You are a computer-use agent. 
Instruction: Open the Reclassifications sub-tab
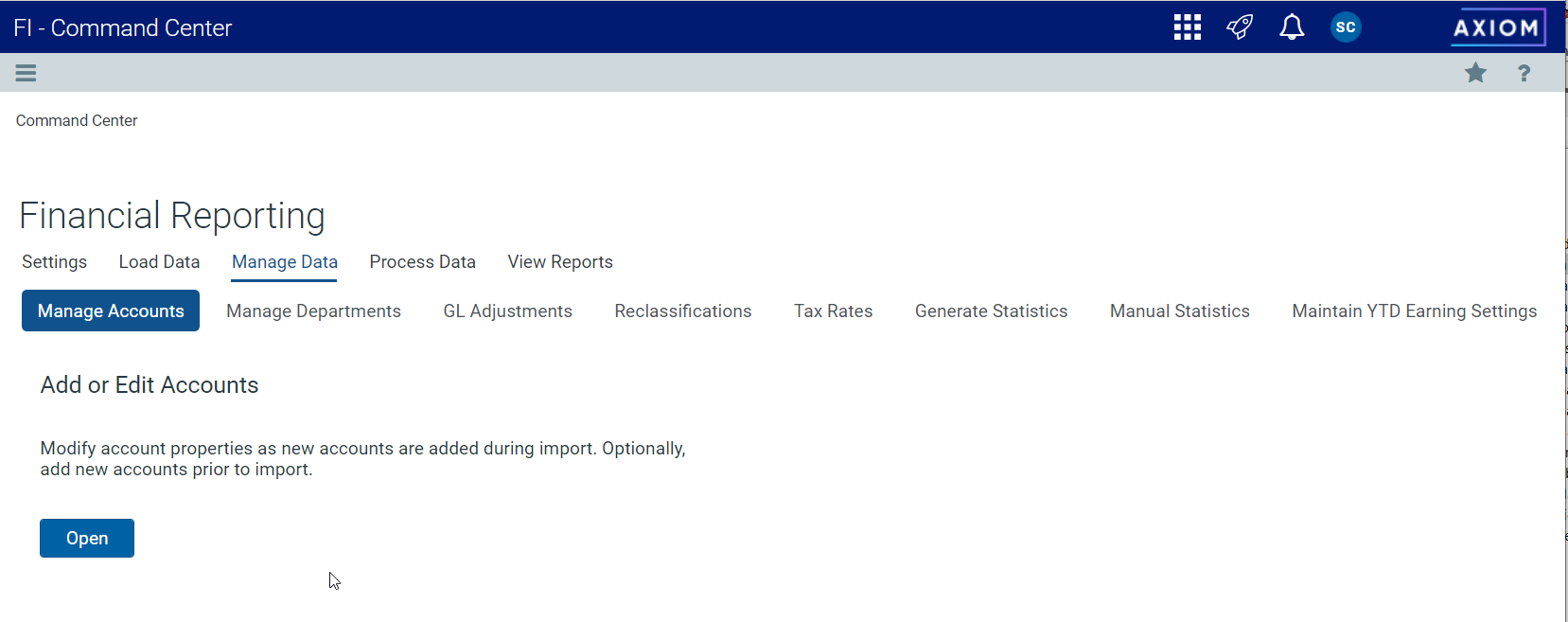[x=682, y=311]
